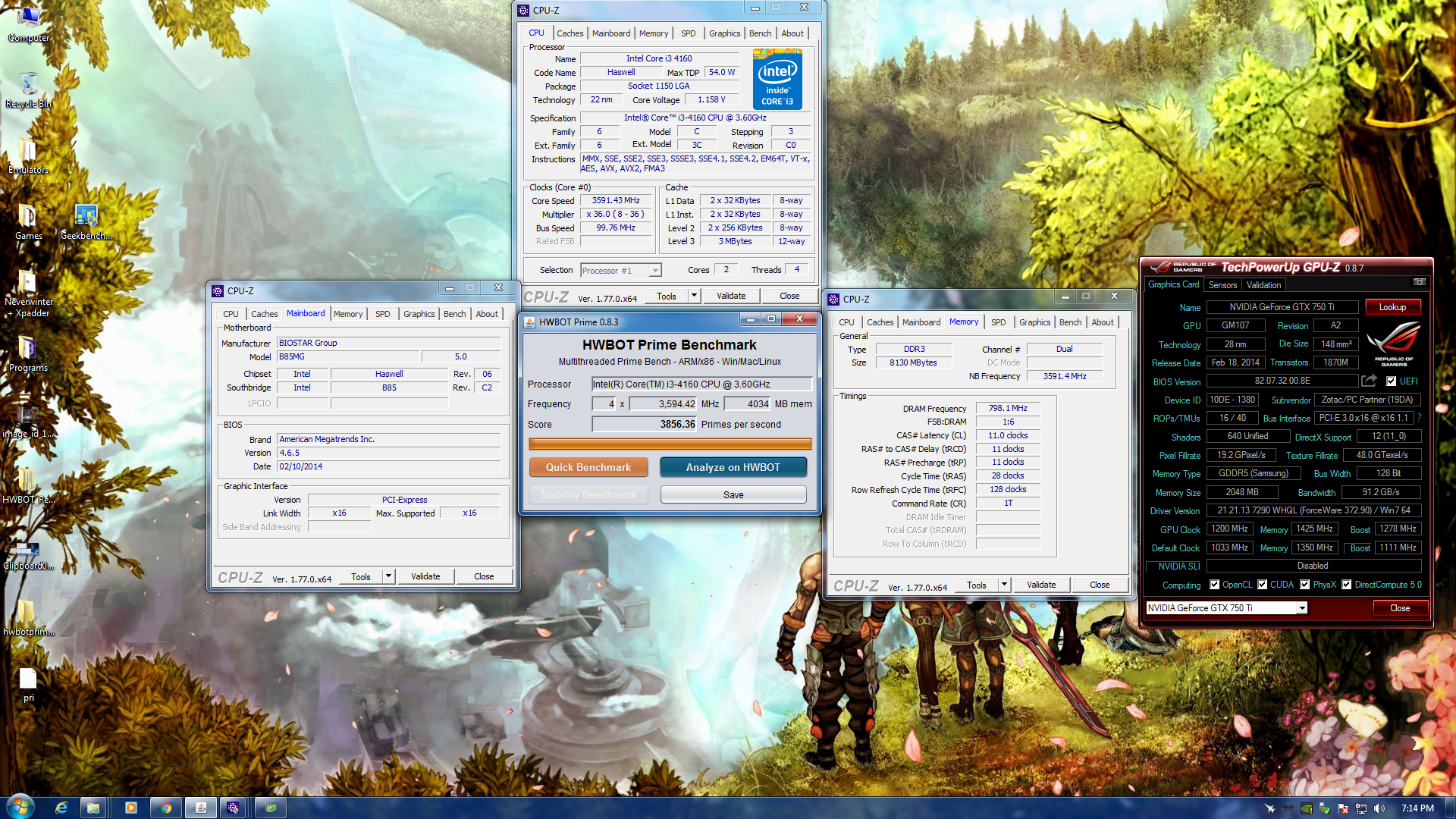Open Windows Media Player taskbar icon
Viewport: 1456px width, 819px height.
click(x=130, y=808)
